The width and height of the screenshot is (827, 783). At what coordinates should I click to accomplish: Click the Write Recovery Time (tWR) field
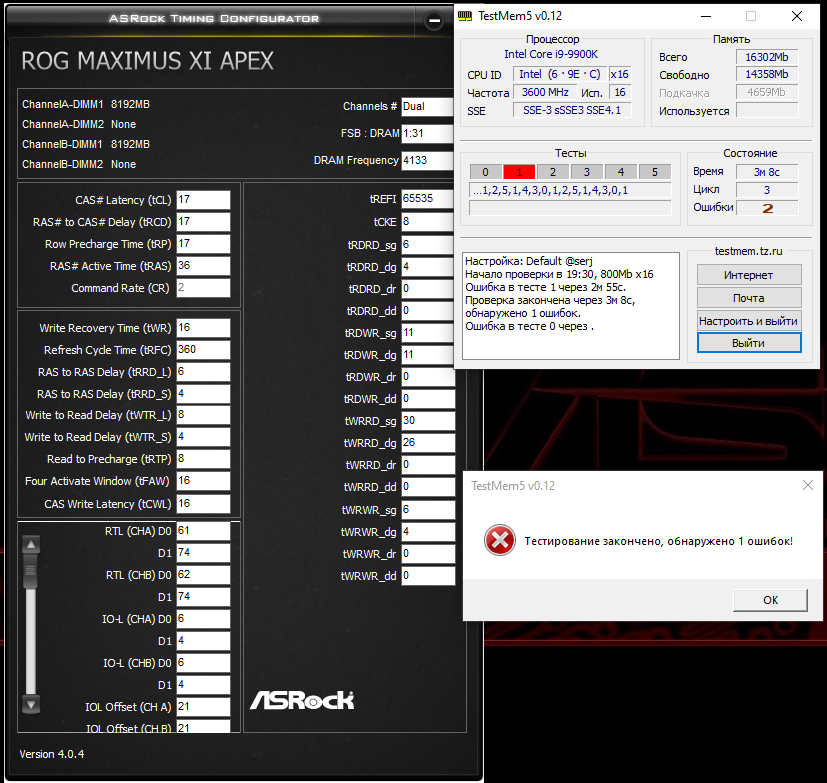tap(203, 328)
